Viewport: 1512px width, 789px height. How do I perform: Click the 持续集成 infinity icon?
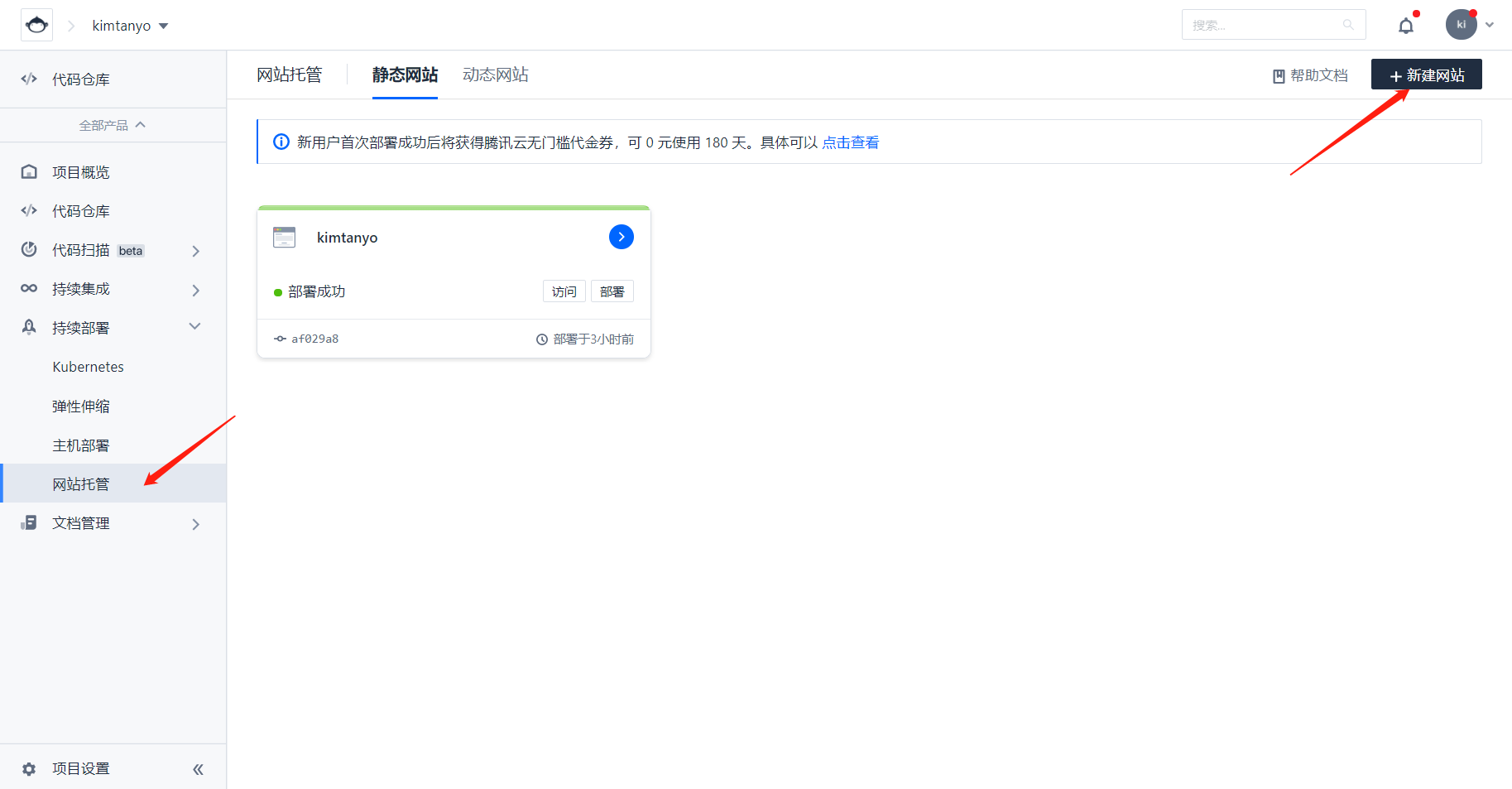[29, 288]
